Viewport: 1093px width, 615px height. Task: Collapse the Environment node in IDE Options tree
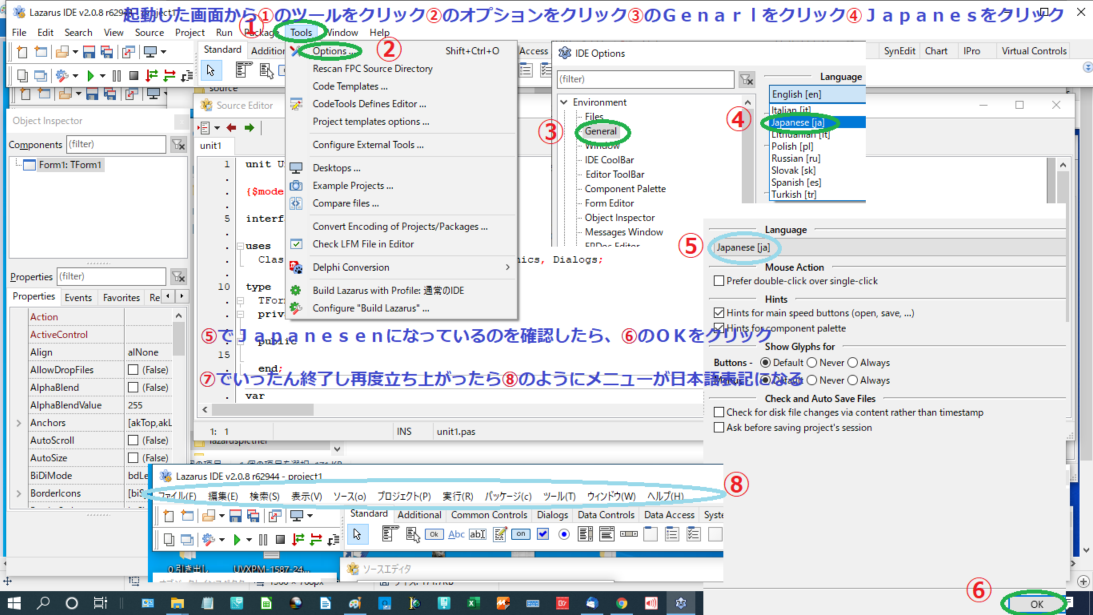[x=564, y=102]
